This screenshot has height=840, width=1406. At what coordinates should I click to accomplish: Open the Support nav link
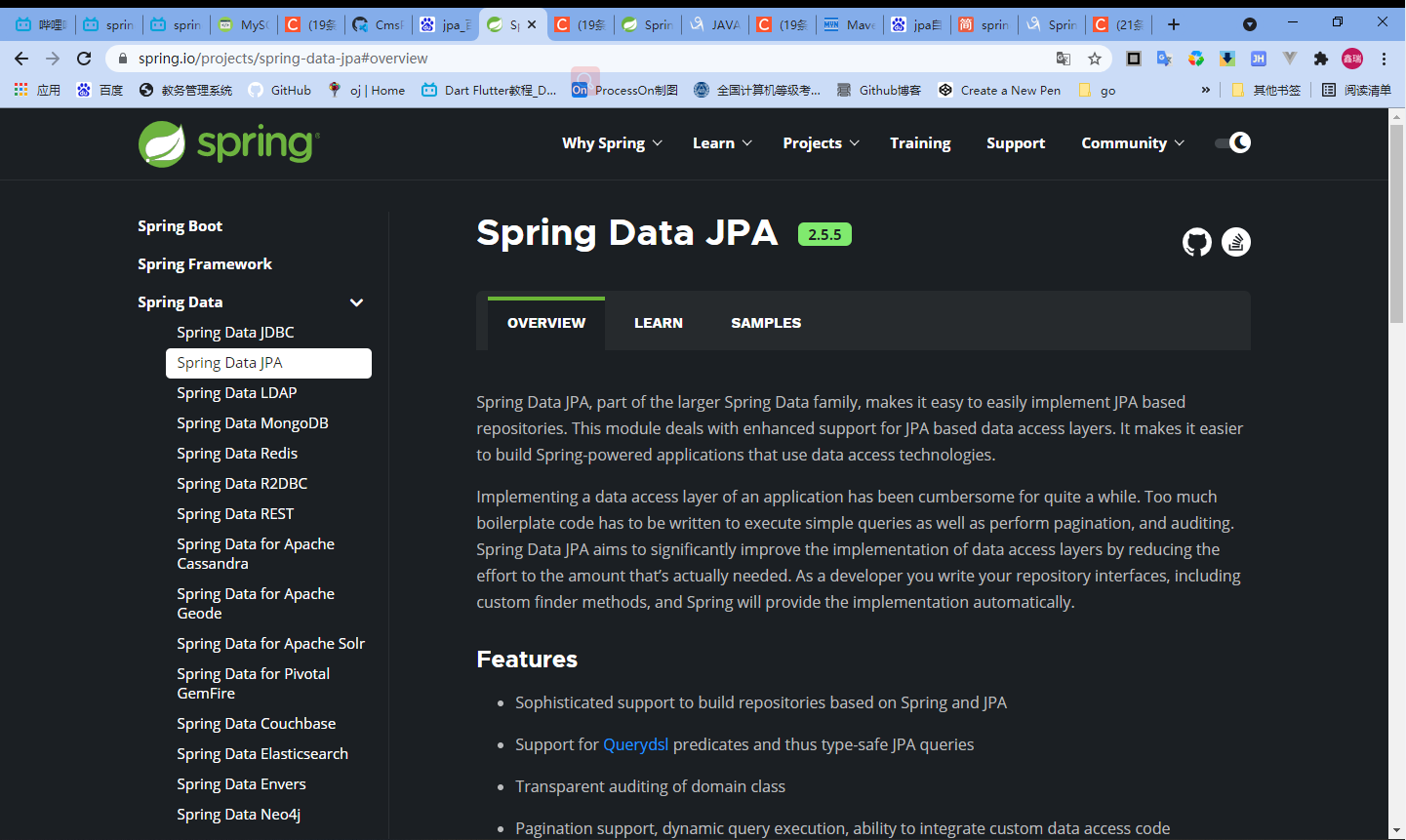[1016, 142]
